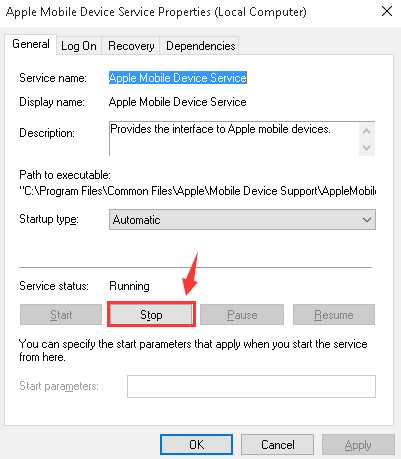Focus the Start parameters field
The height and width of the screenshot is (459, 401).
(251, 386)
